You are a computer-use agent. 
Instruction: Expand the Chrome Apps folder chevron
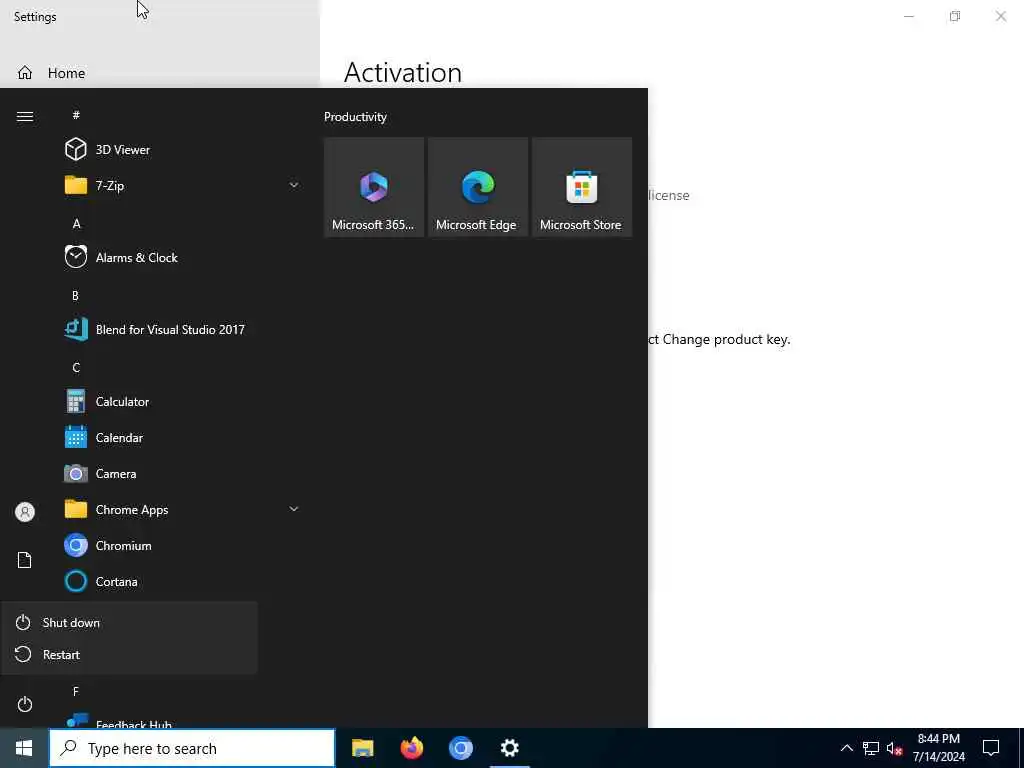point(294,509)
